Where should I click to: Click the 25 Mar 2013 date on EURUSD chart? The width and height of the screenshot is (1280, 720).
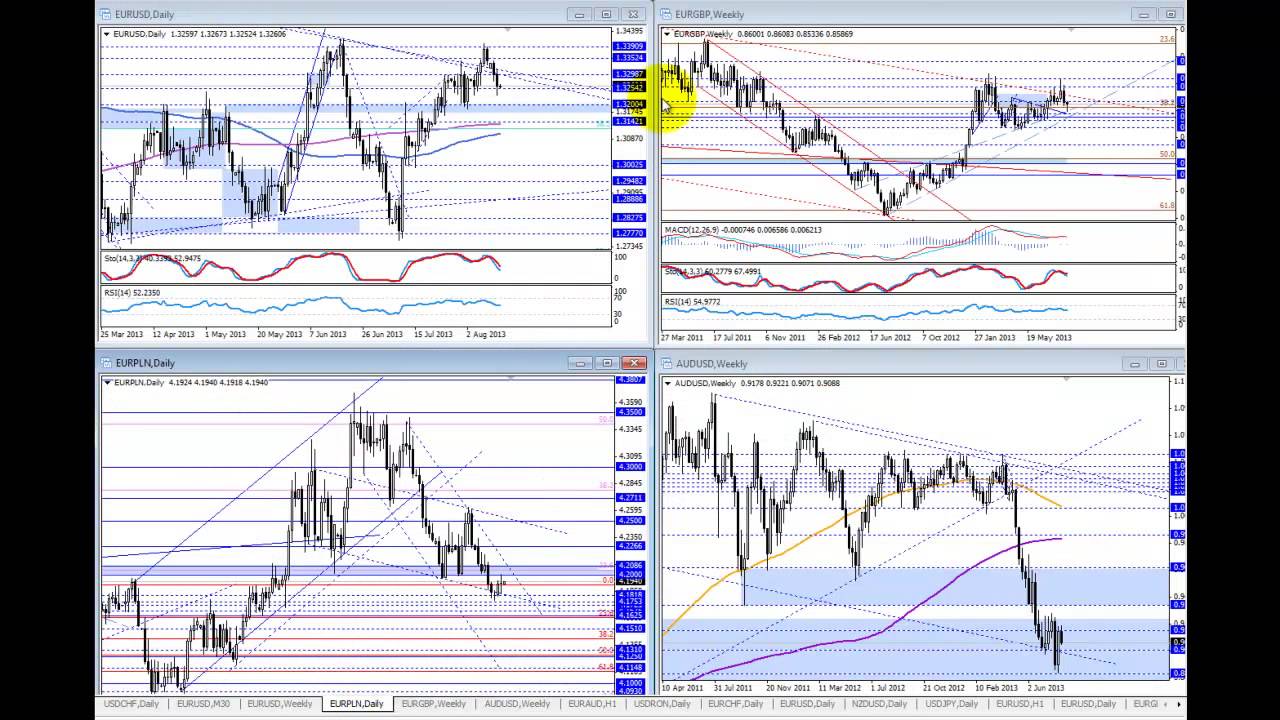coord(120,334)
